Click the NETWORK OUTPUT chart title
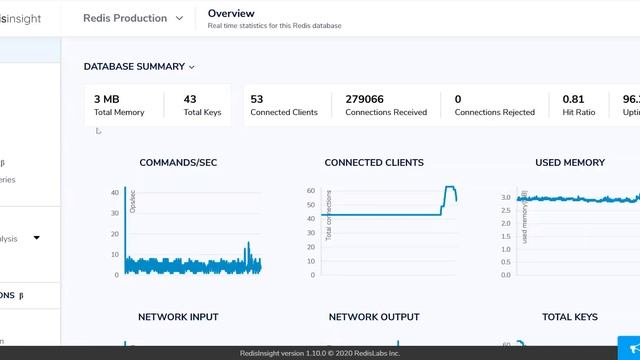The width and height of the screenshot is (640, 360). [374, 317]
